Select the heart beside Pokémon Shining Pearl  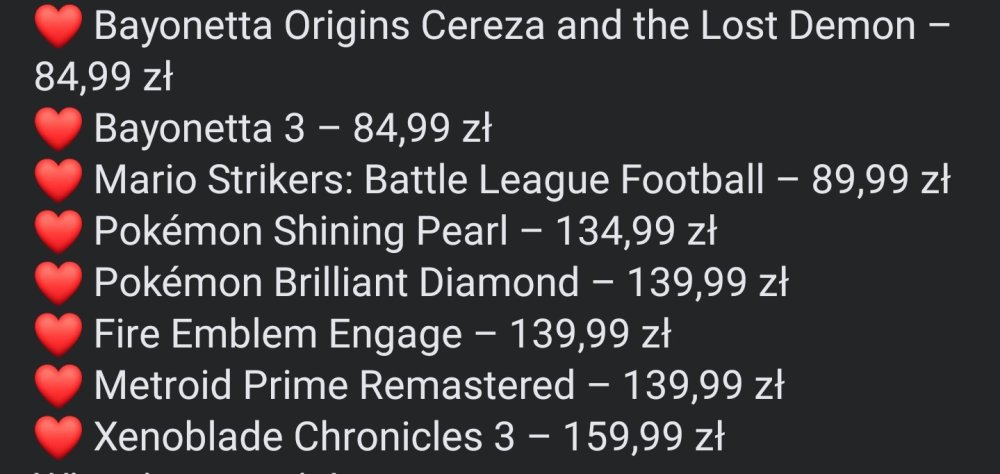(x=57, y=233)
